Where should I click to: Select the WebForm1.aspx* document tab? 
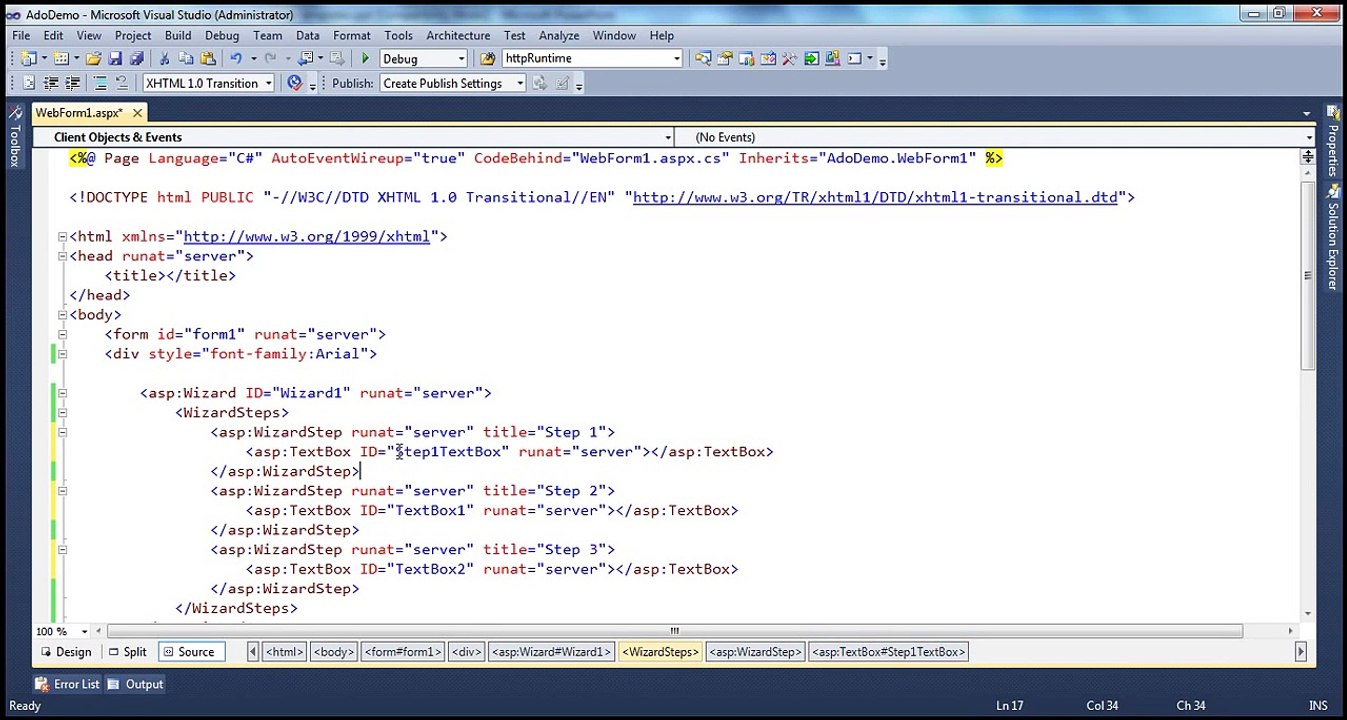79,113
